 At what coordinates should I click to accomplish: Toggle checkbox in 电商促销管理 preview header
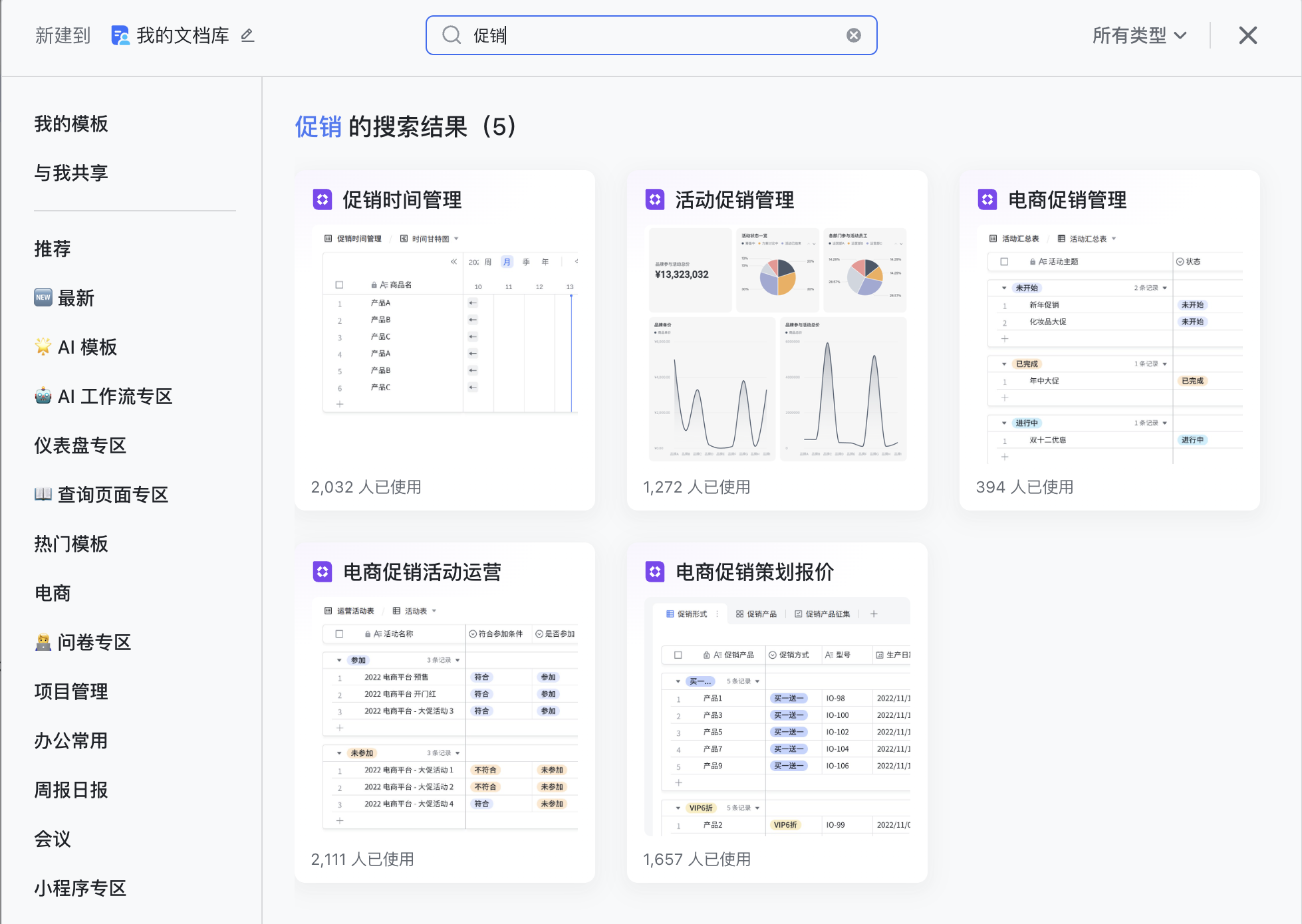coord(1004,261)
